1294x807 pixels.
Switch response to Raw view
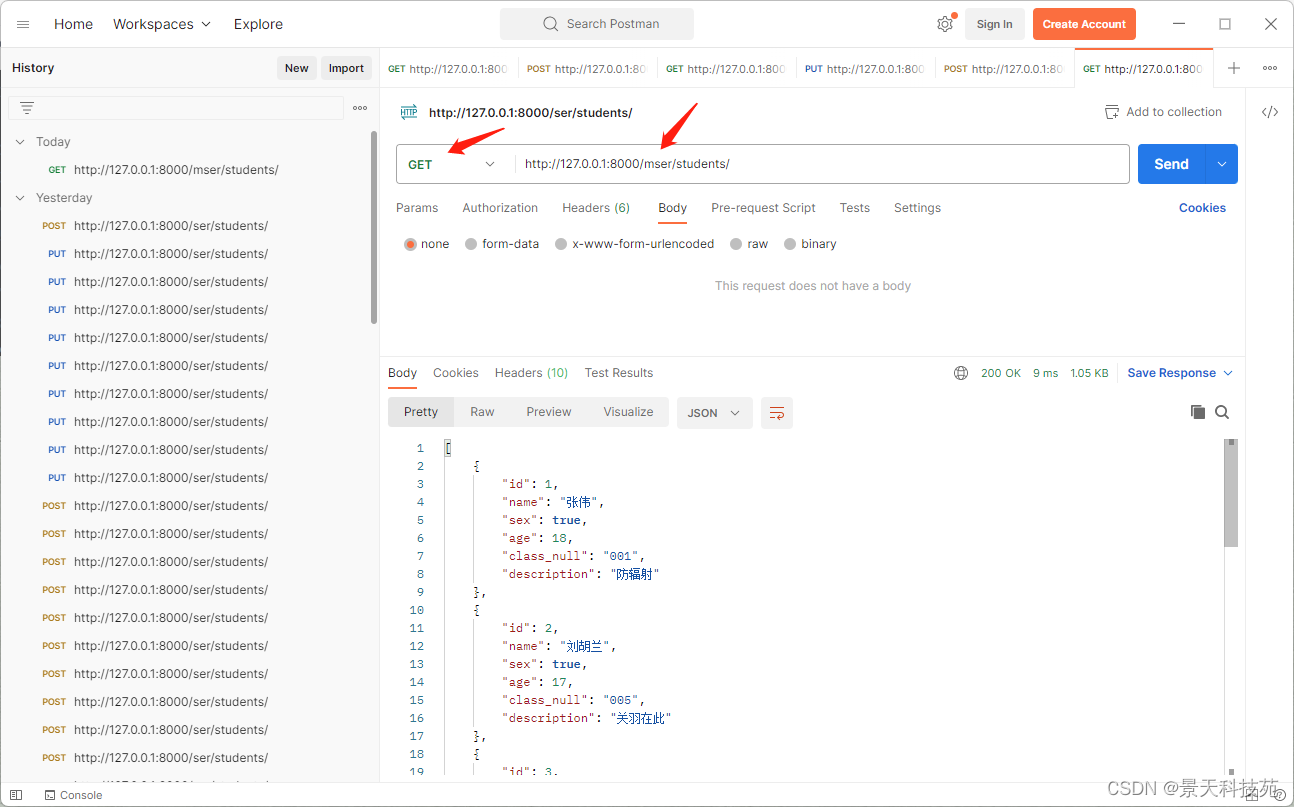(482, 412)
